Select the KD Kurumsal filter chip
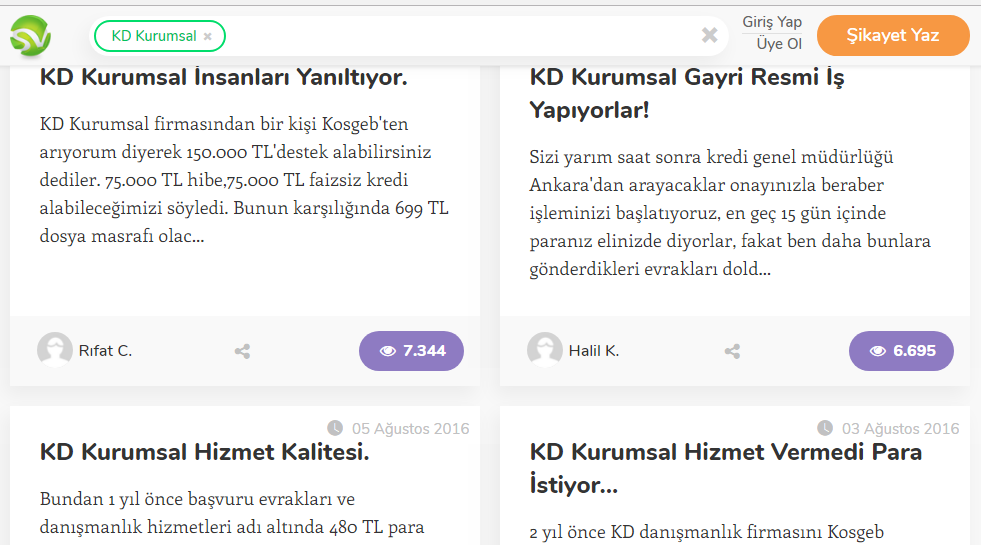 point(160,36)
